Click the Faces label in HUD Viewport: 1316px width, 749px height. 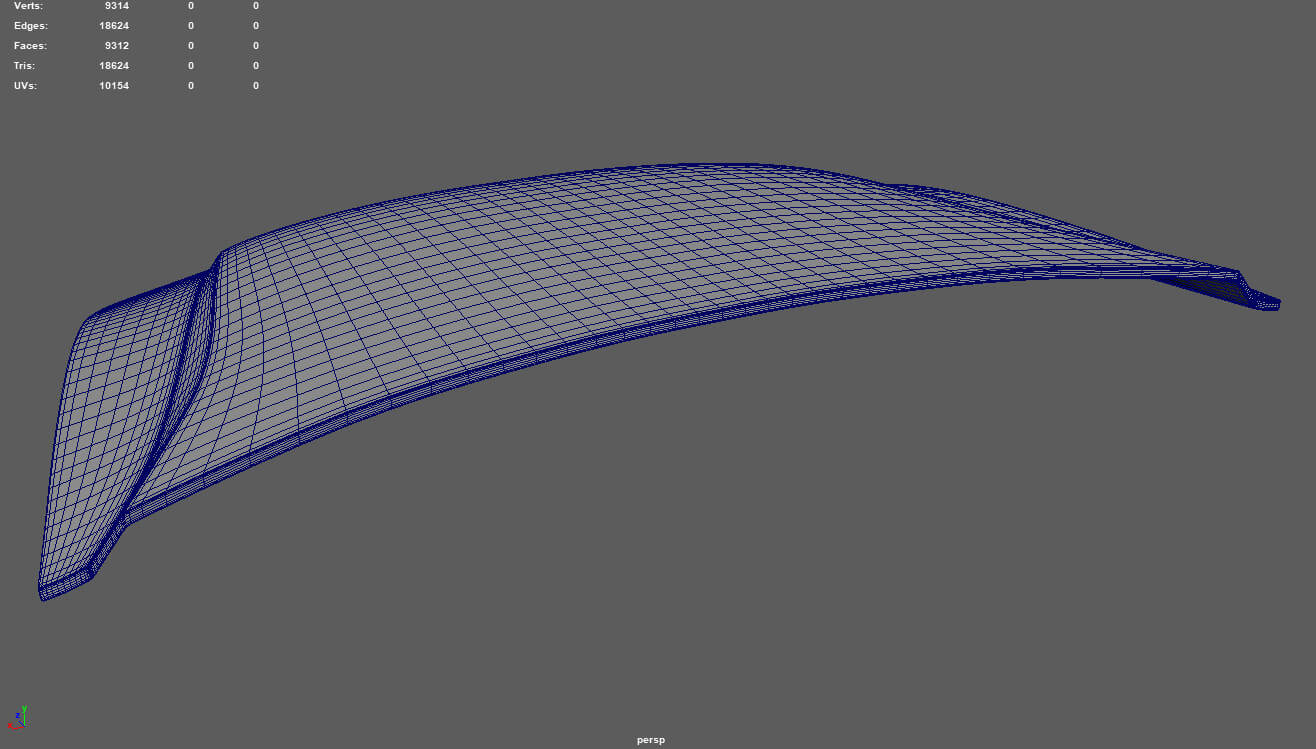[30, 46]
